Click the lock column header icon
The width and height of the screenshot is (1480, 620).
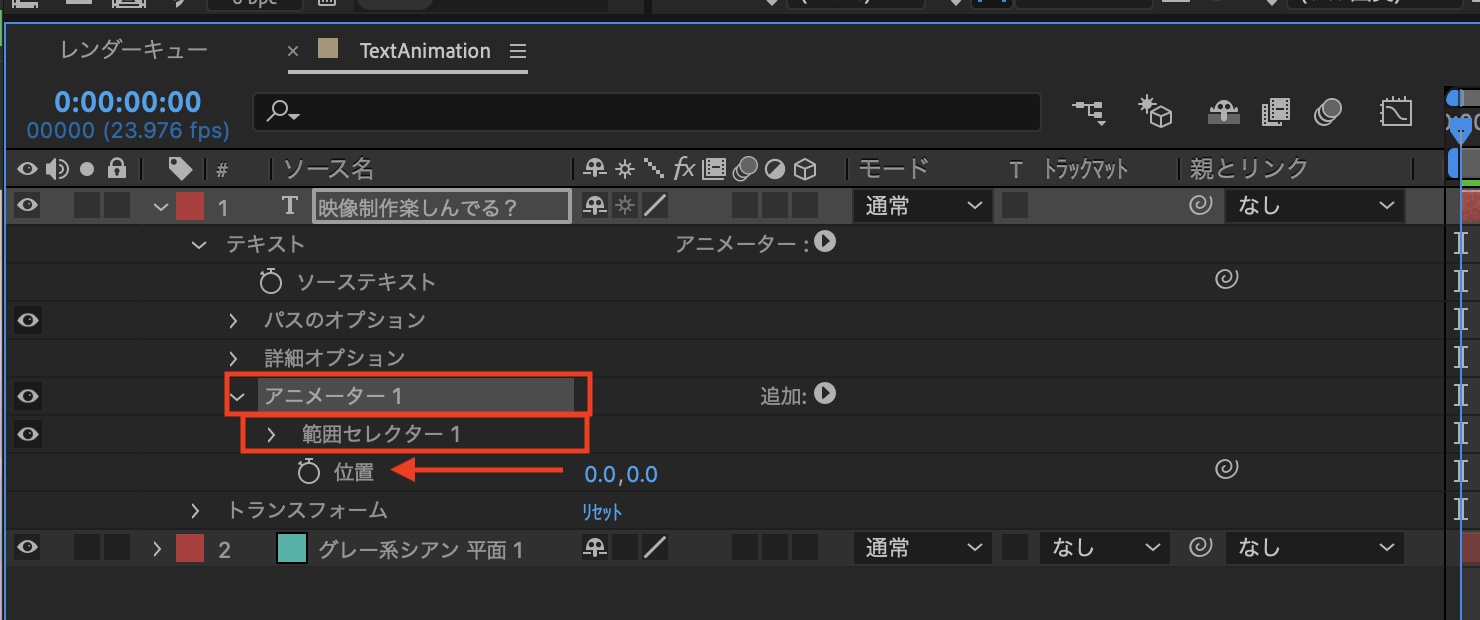pos(117,168)
